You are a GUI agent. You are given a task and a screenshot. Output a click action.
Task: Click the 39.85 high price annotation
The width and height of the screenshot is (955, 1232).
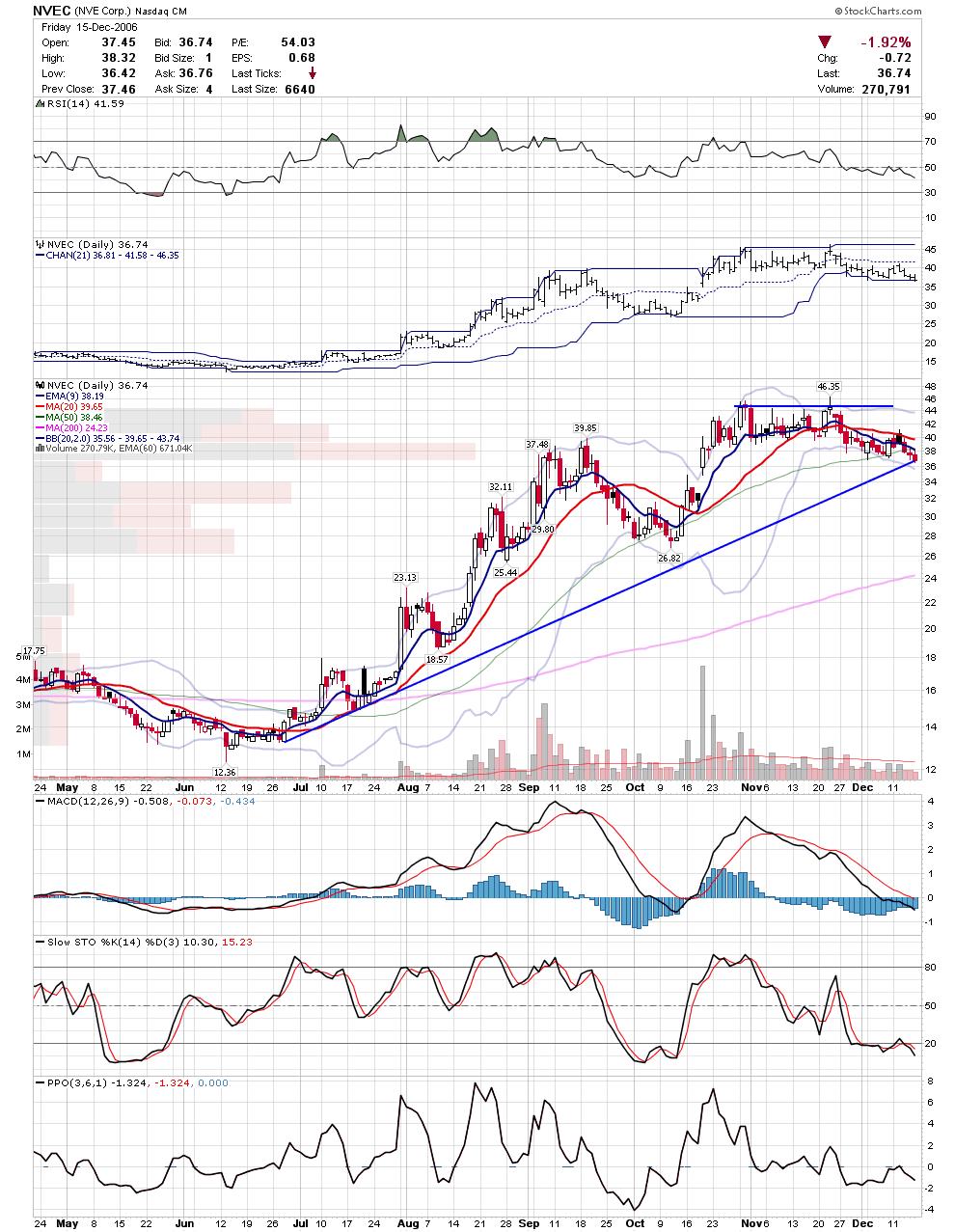coord(585,426)
